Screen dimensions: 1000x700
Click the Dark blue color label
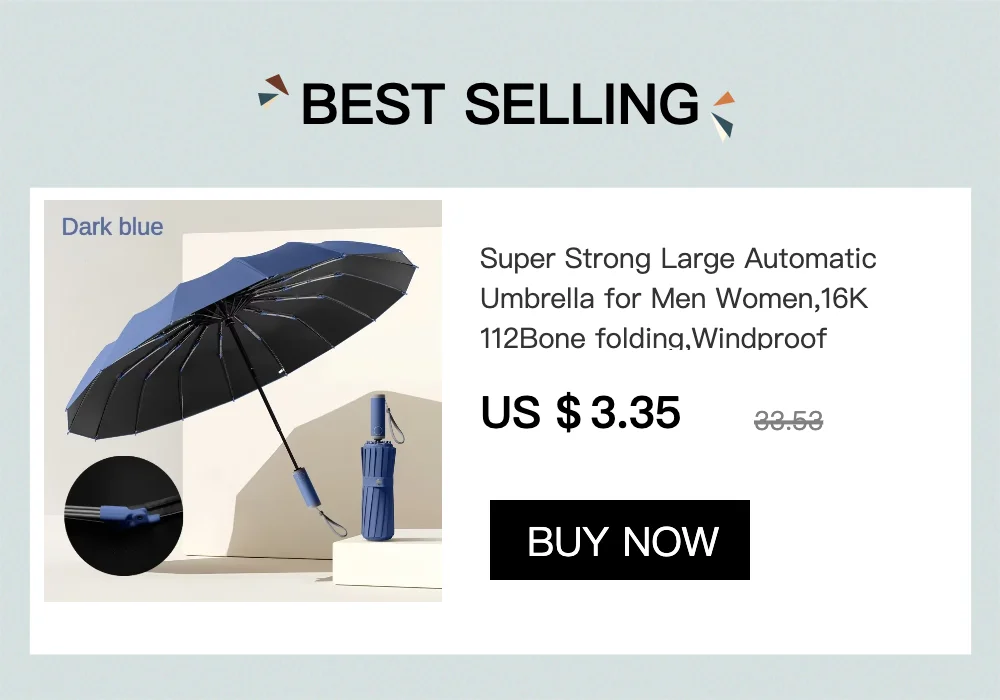pyautogui.click(x=112, y=226)
